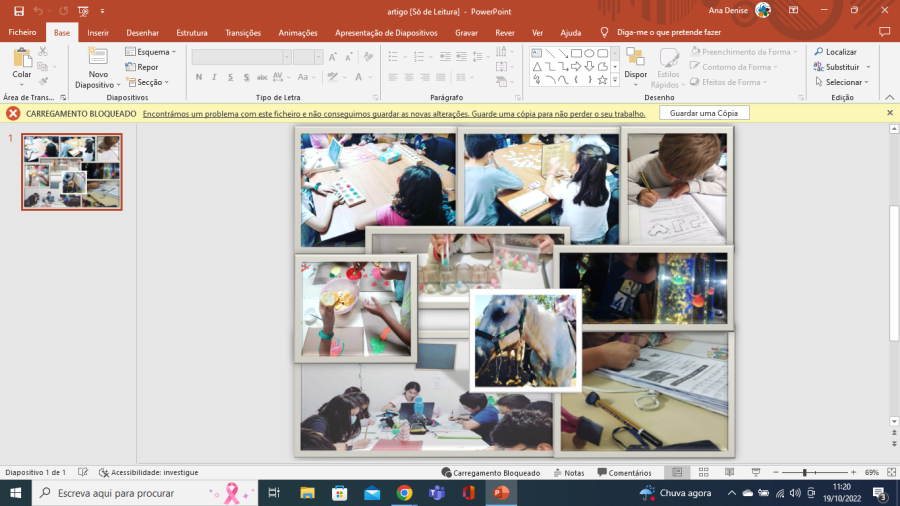Open the Ficheiro menu
Viewport: 900px width, 506px height.
(x=22, y=33)
